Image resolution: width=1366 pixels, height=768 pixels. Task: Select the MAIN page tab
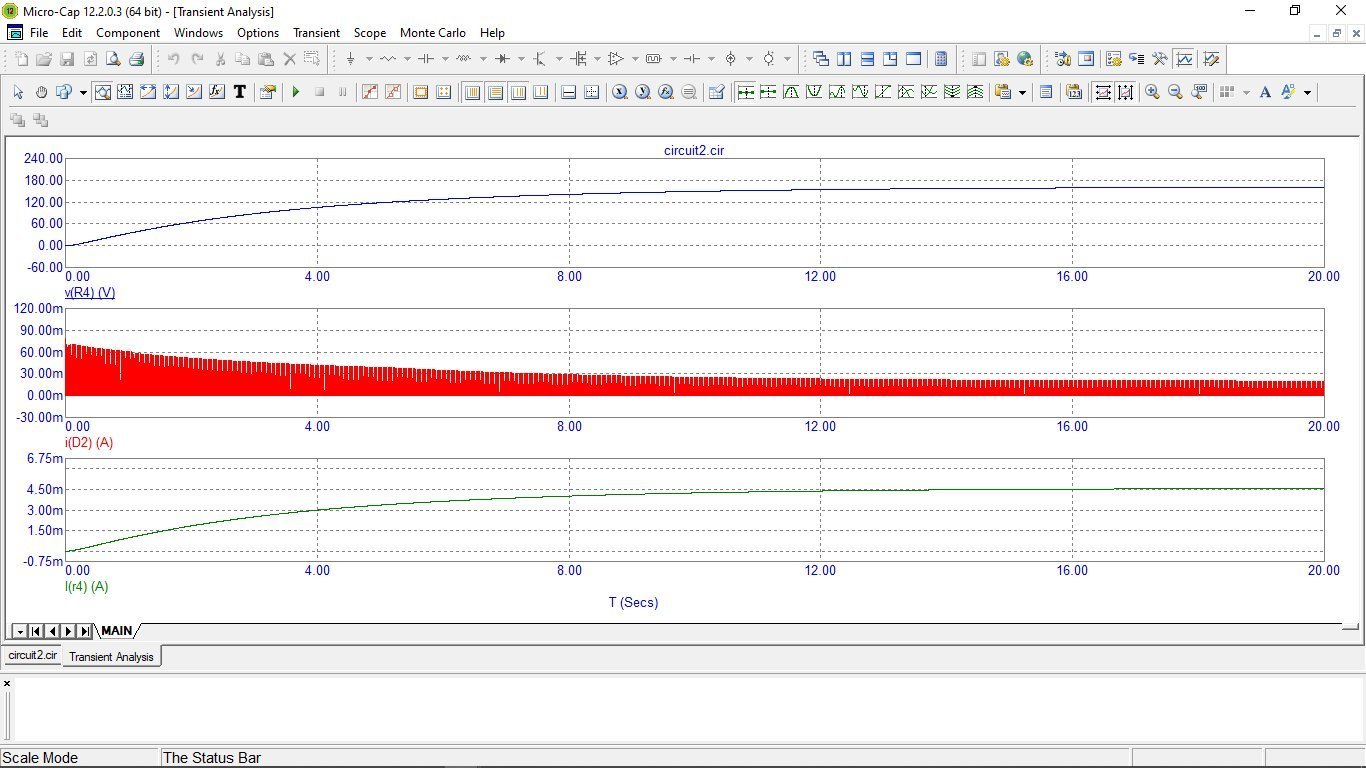coord(117,631)
